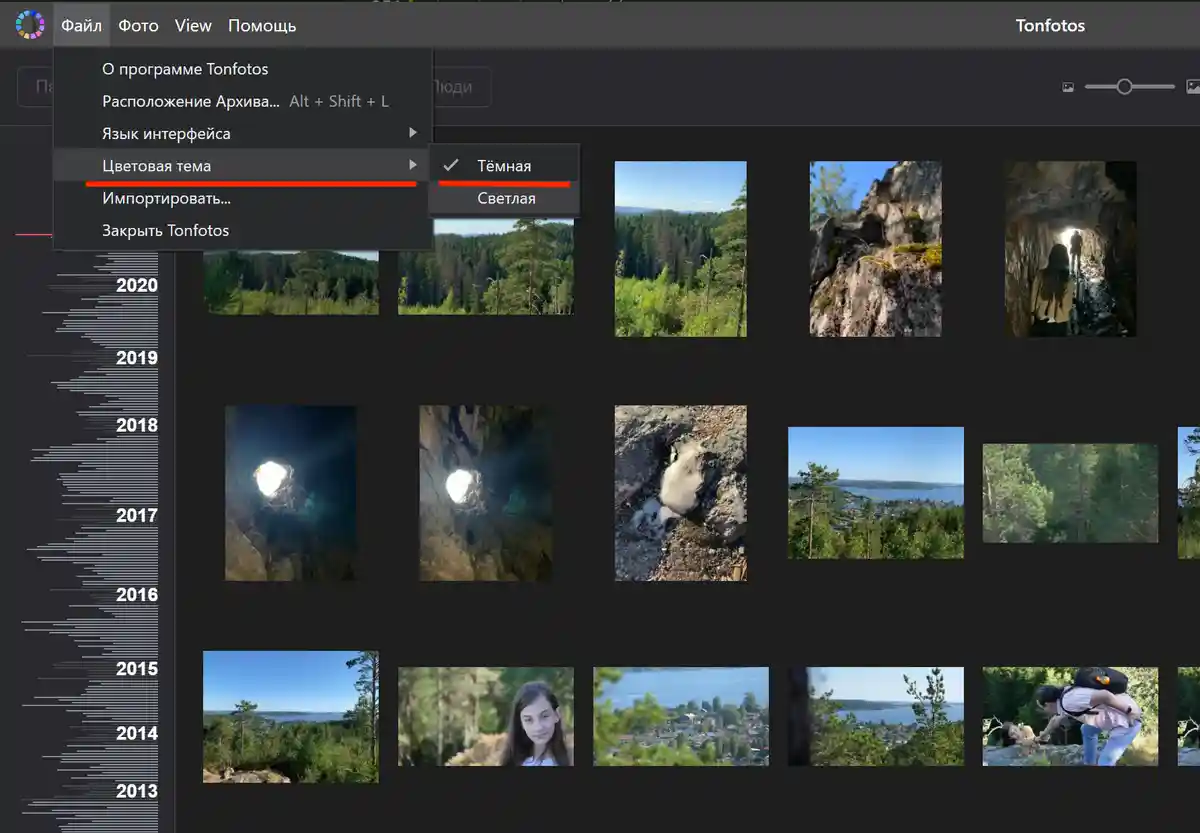Open the Фото menu
The height and width of the screenshot is (833, 1200).
[138, 25]
